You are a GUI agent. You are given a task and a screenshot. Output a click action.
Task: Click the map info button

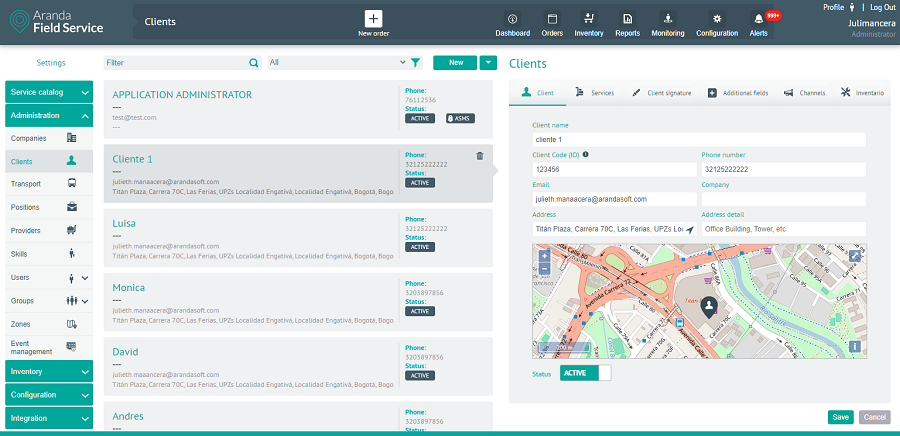tap(855, 347)
